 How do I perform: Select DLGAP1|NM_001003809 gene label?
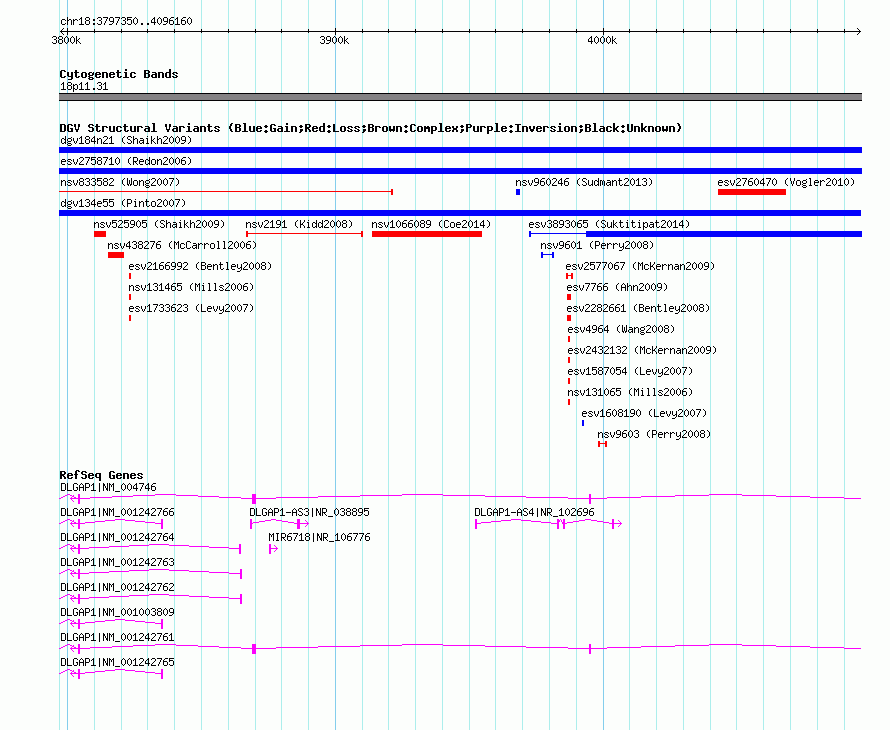117,612
